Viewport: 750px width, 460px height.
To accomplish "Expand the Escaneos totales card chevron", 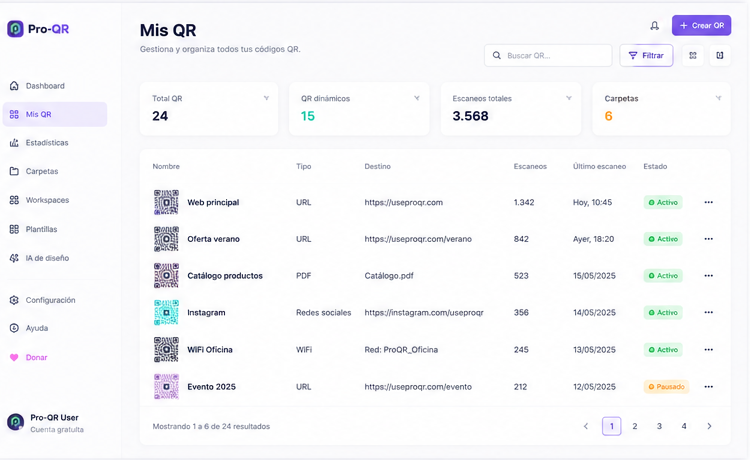I will pos(569,98).
